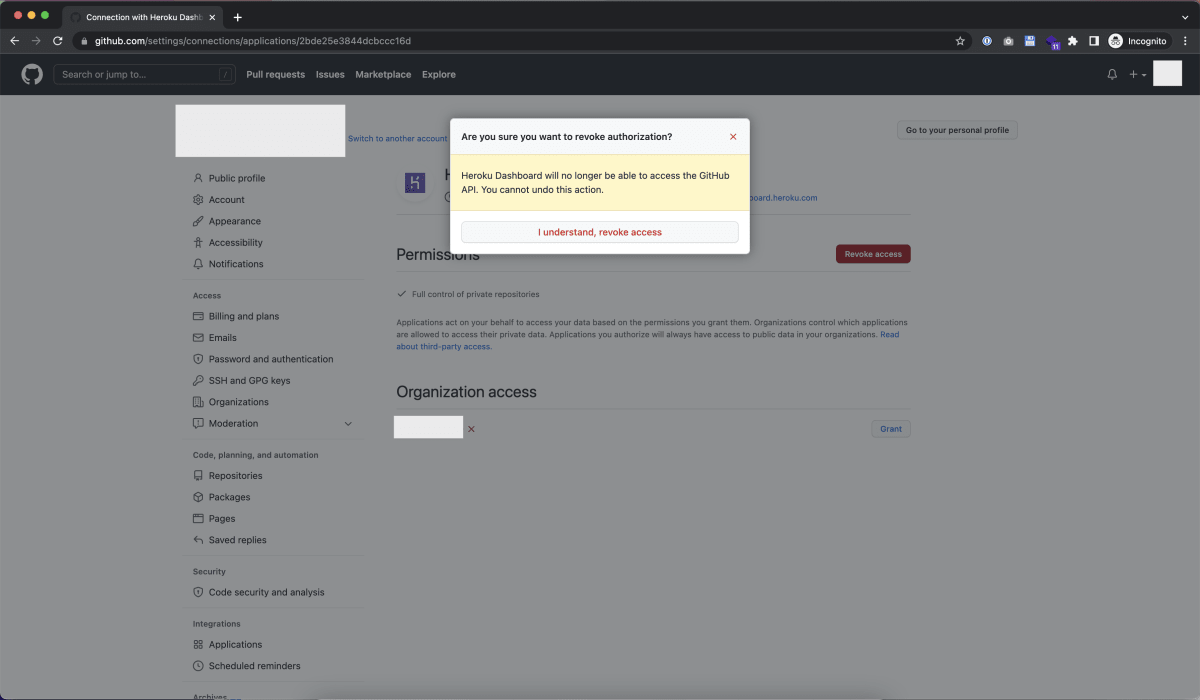Close the Connection with Heroku tab
This screenshot has width=1200, height=700.
coord(212,17)
